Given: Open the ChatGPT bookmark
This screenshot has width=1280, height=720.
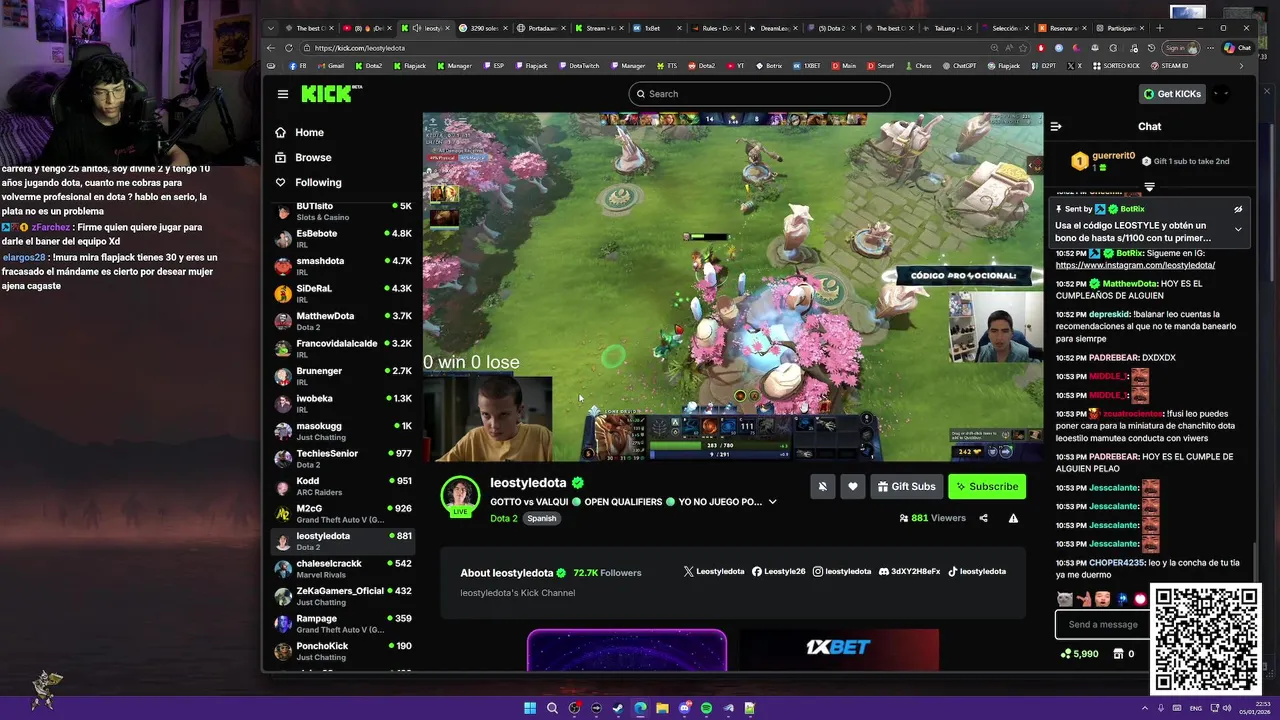Looking at the screenshot, I should (x=959, y=66).
